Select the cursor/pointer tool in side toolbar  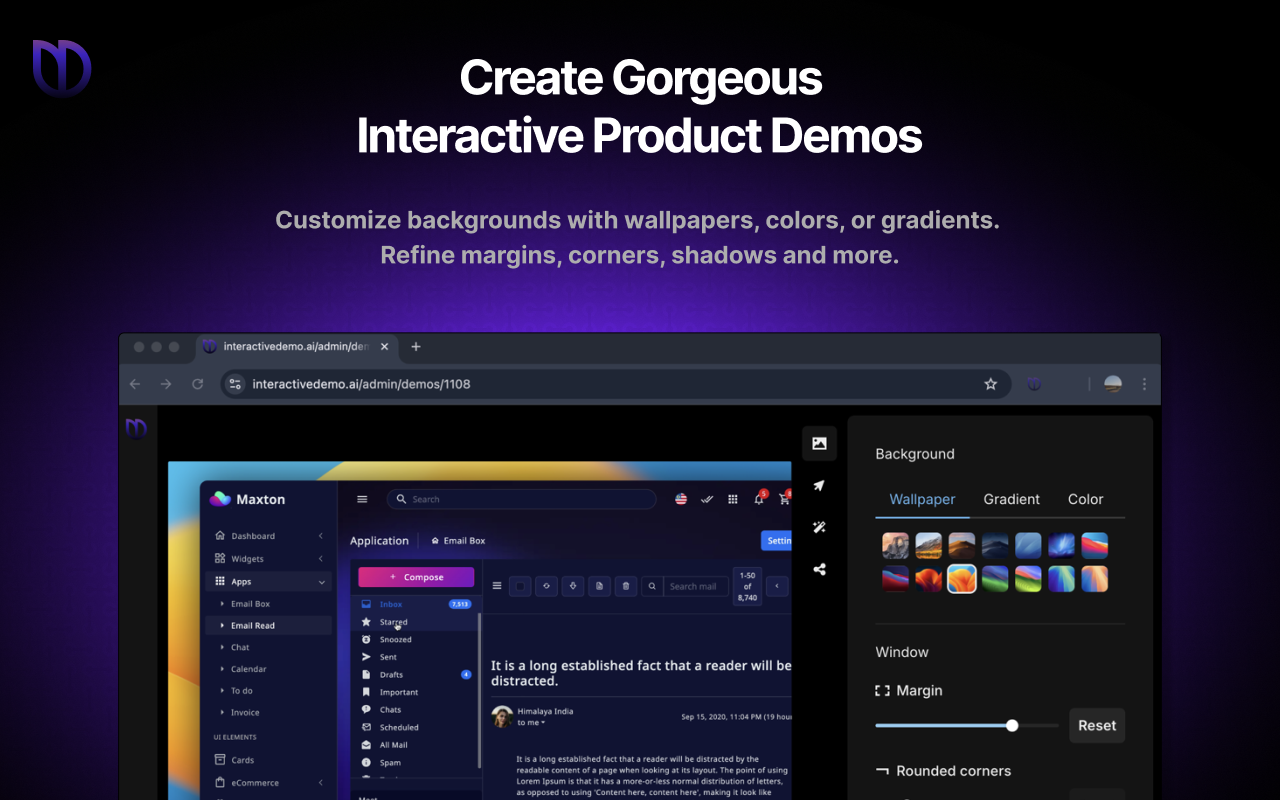coord(819,485)
